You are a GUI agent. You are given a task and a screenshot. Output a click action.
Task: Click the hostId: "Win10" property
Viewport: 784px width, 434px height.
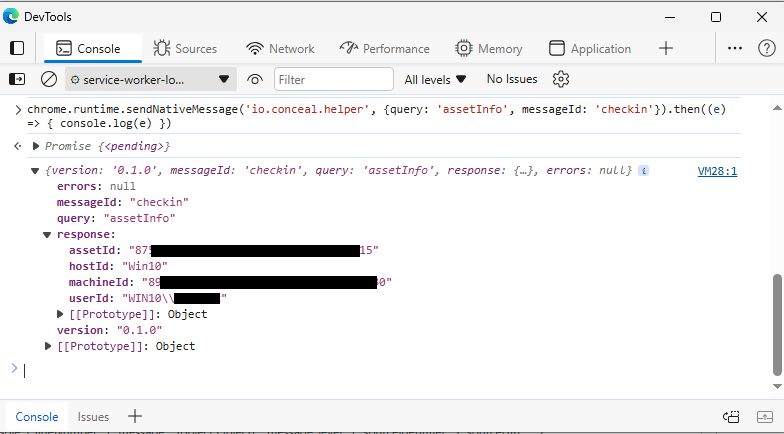(x=118, y=266)
